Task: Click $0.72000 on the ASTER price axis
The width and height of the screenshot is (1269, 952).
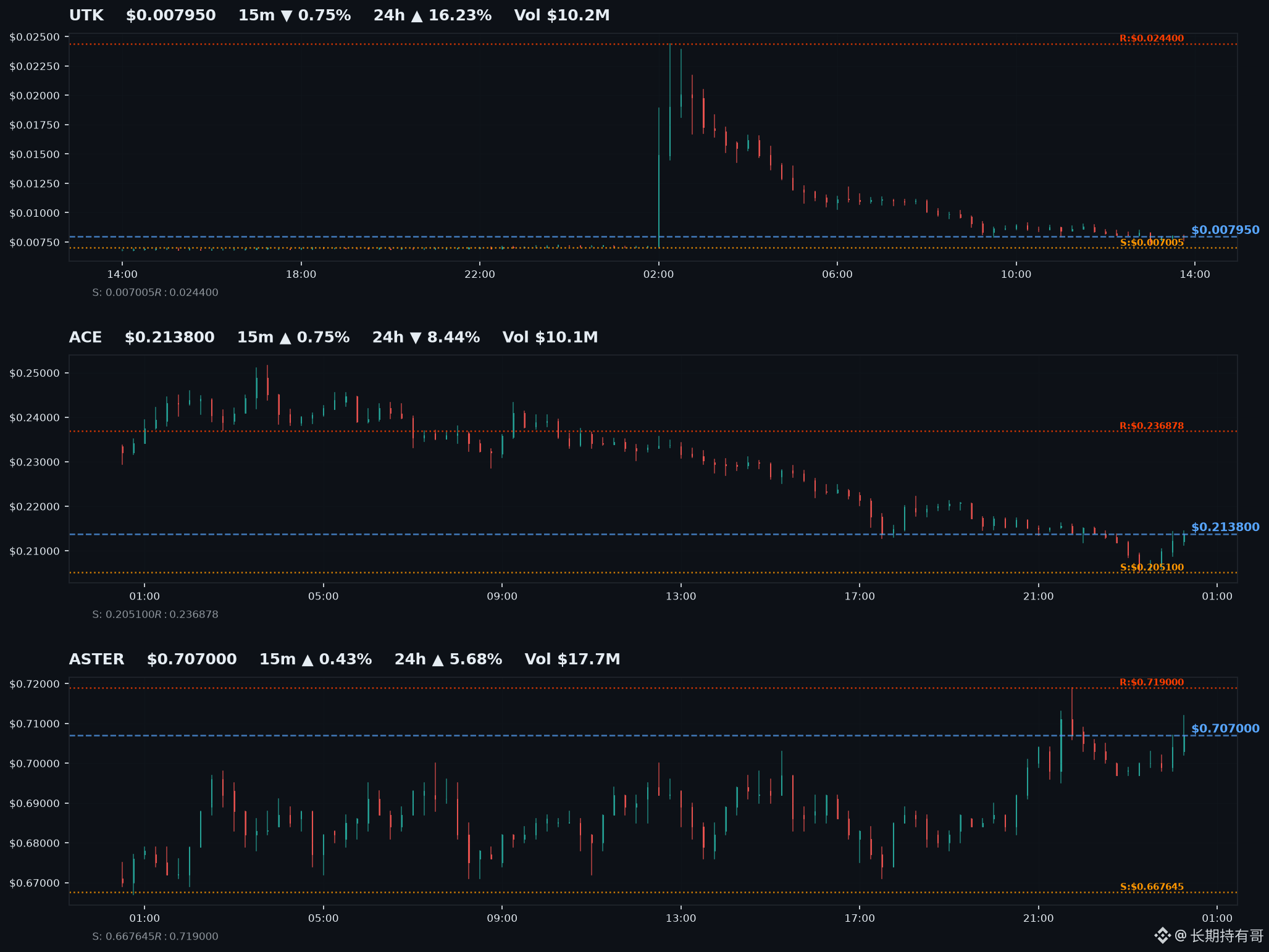Action: (35, 684)
